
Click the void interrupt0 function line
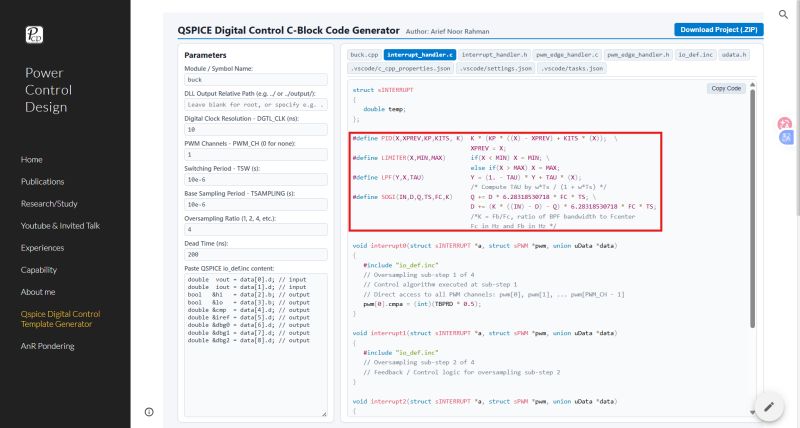coord(485,245)
